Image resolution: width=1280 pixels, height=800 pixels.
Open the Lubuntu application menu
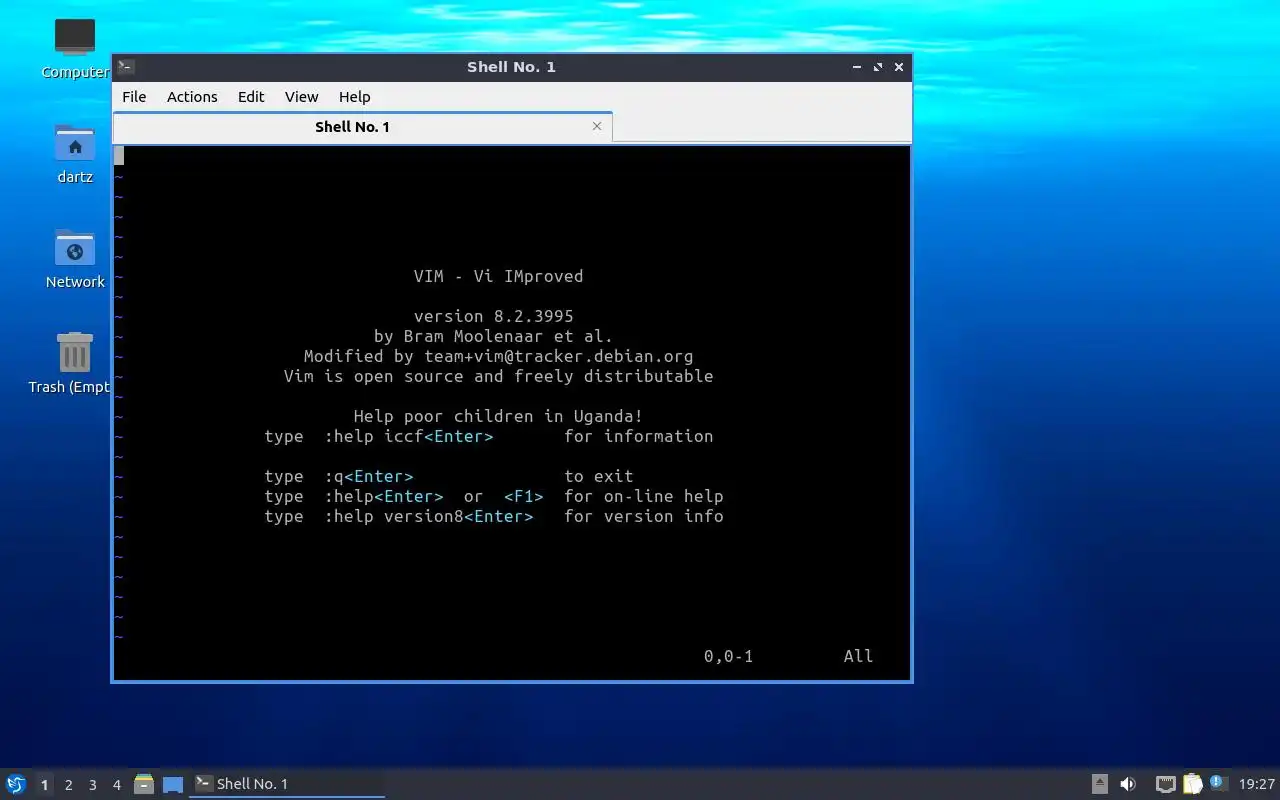click(16, 784)
